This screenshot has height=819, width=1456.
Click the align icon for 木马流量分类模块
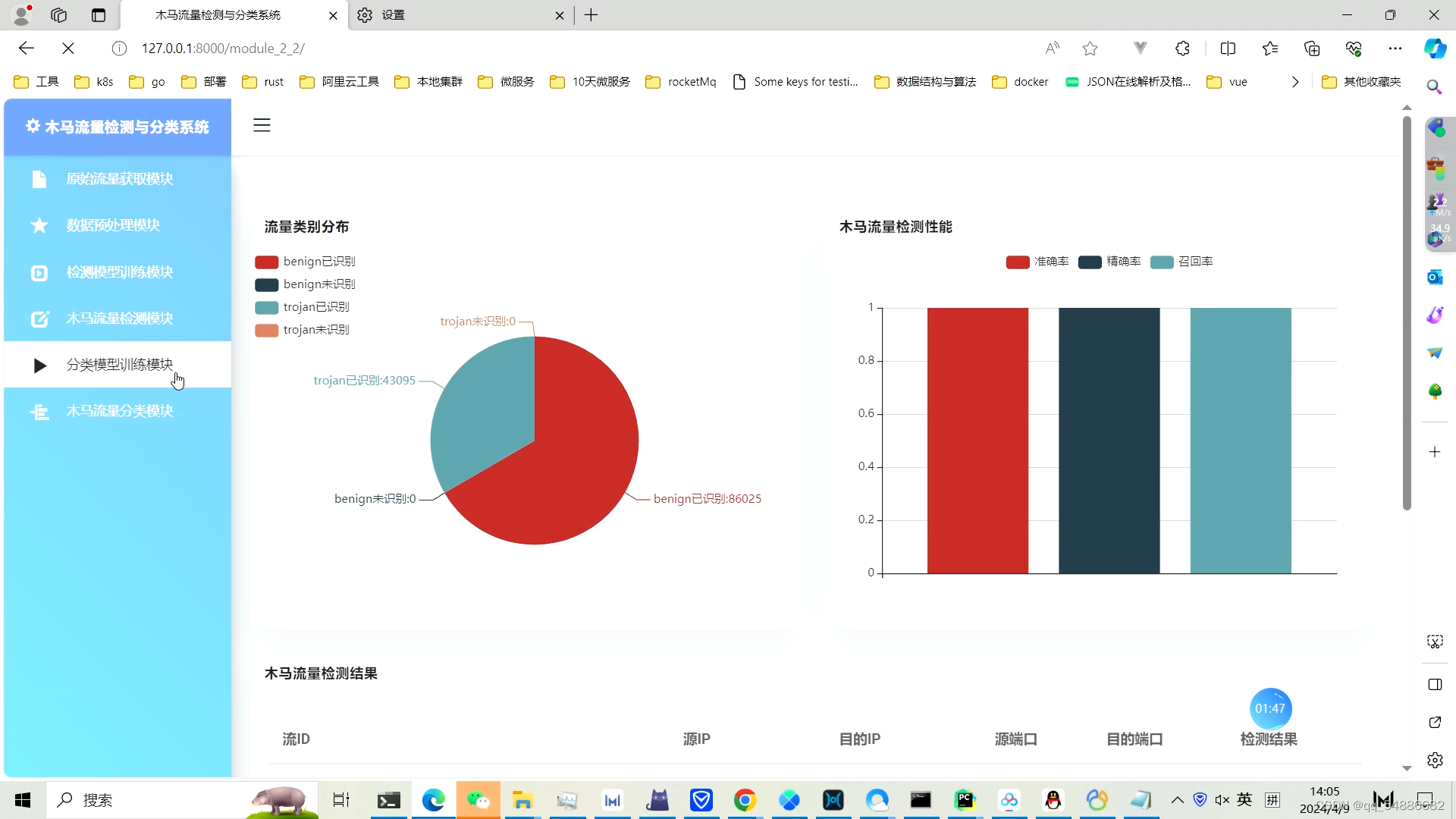coord(39,412)
